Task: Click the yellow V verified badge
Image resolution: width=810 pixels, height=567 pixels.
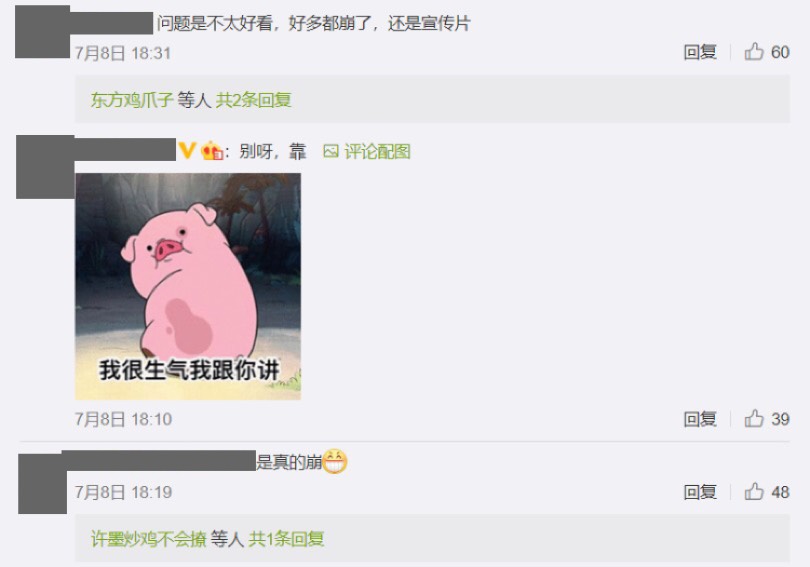Action: coord(187,151)
